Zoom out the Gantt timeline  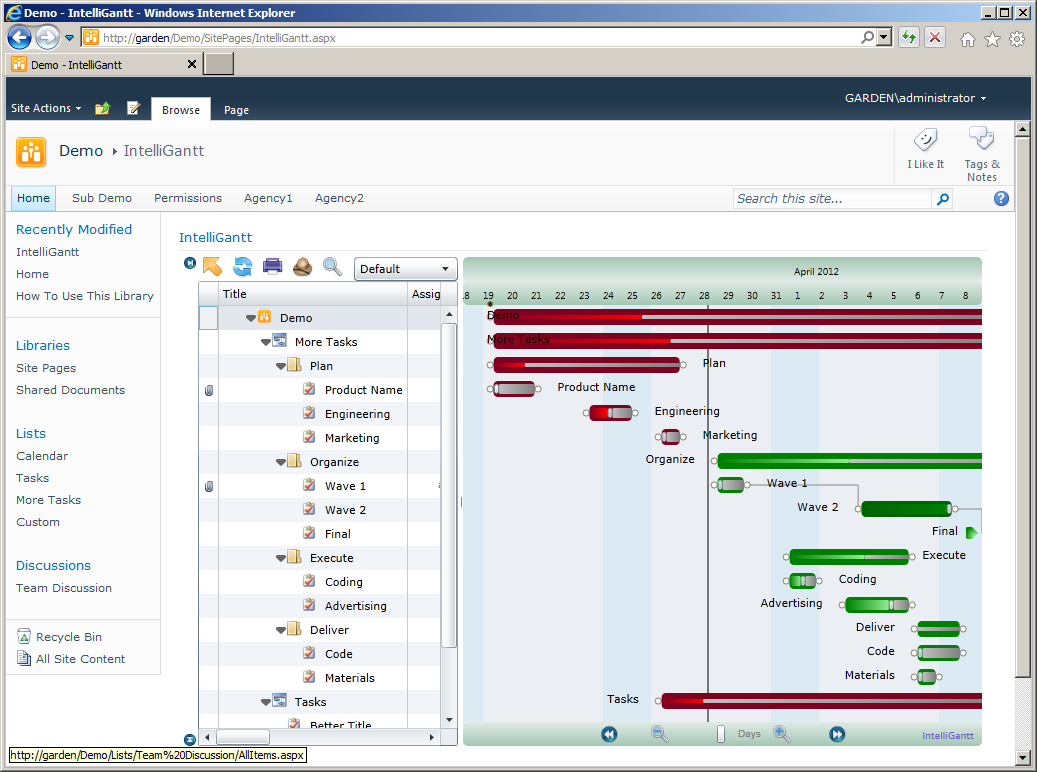click(x=659, y=734)
